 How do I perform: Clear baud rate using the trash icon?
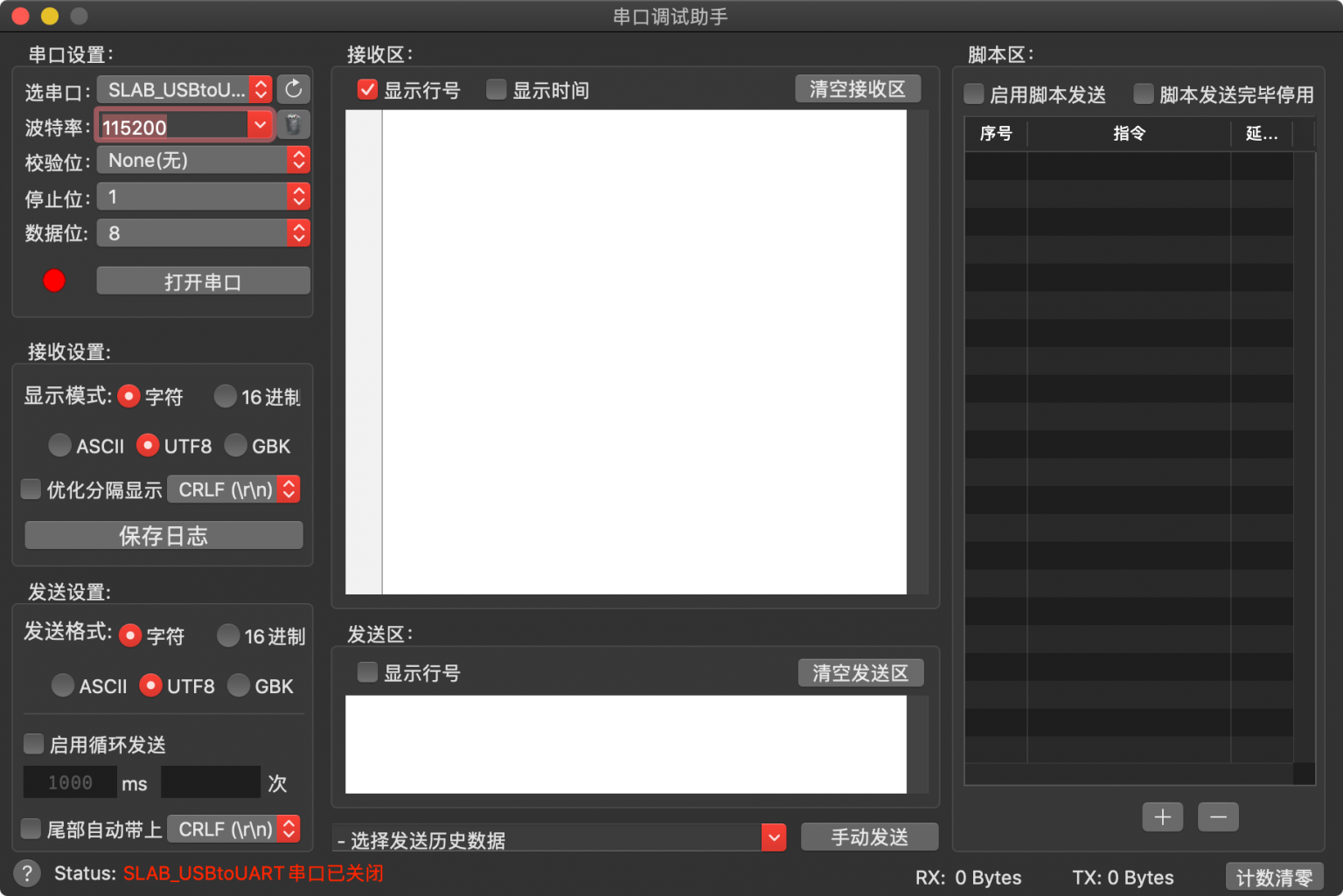(294, 125)
